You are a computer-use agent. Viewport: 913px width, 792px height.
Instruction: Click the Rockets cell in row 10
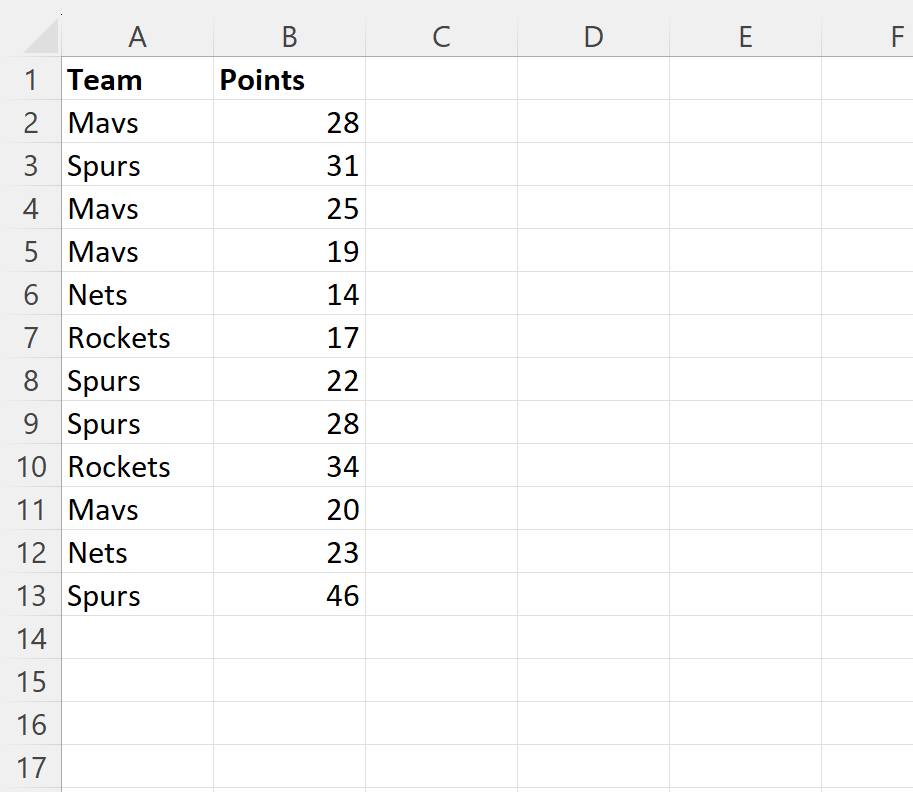[x=138, y=467]
